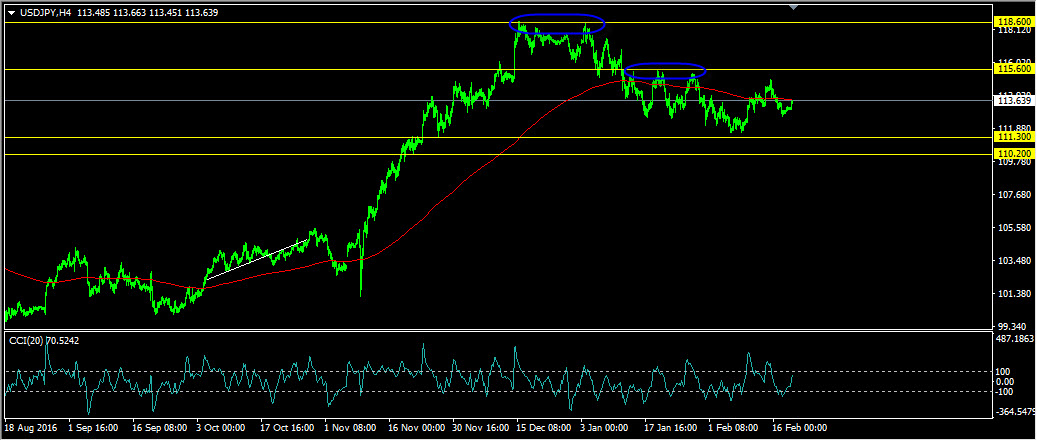The image size is (1037, 441).
Task: Select the 118.600 yellow price label
Action: [x=1015, y=22]
